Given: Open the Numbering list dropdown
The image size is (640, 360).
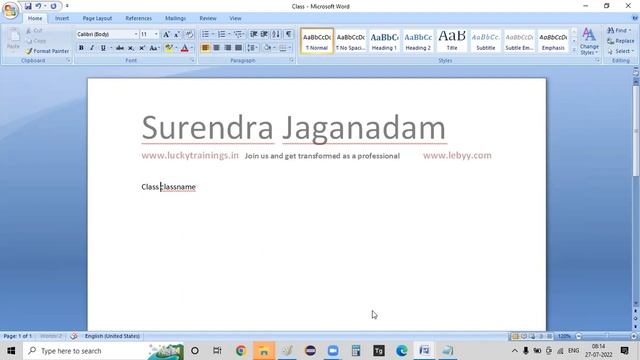Looking at the screenshot, I should [229, 34].
